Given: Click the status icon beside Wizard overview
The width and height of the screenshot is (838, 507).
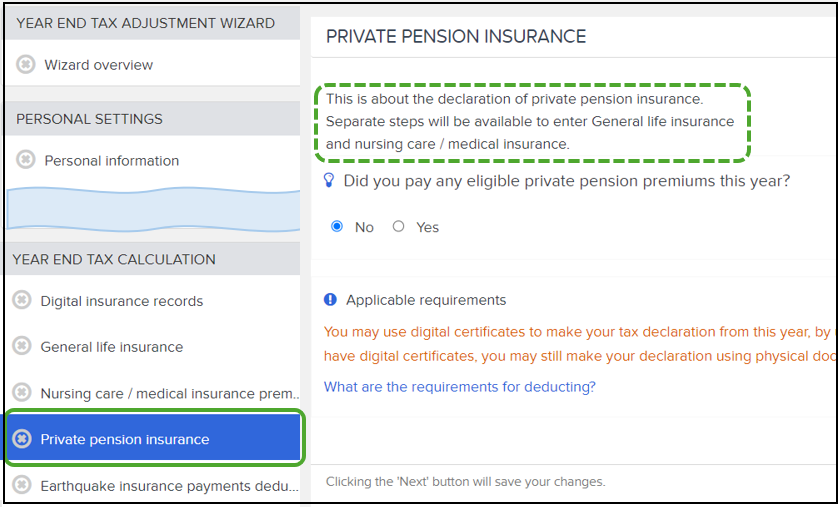Looking at the screenshot, I should [25, 65].
